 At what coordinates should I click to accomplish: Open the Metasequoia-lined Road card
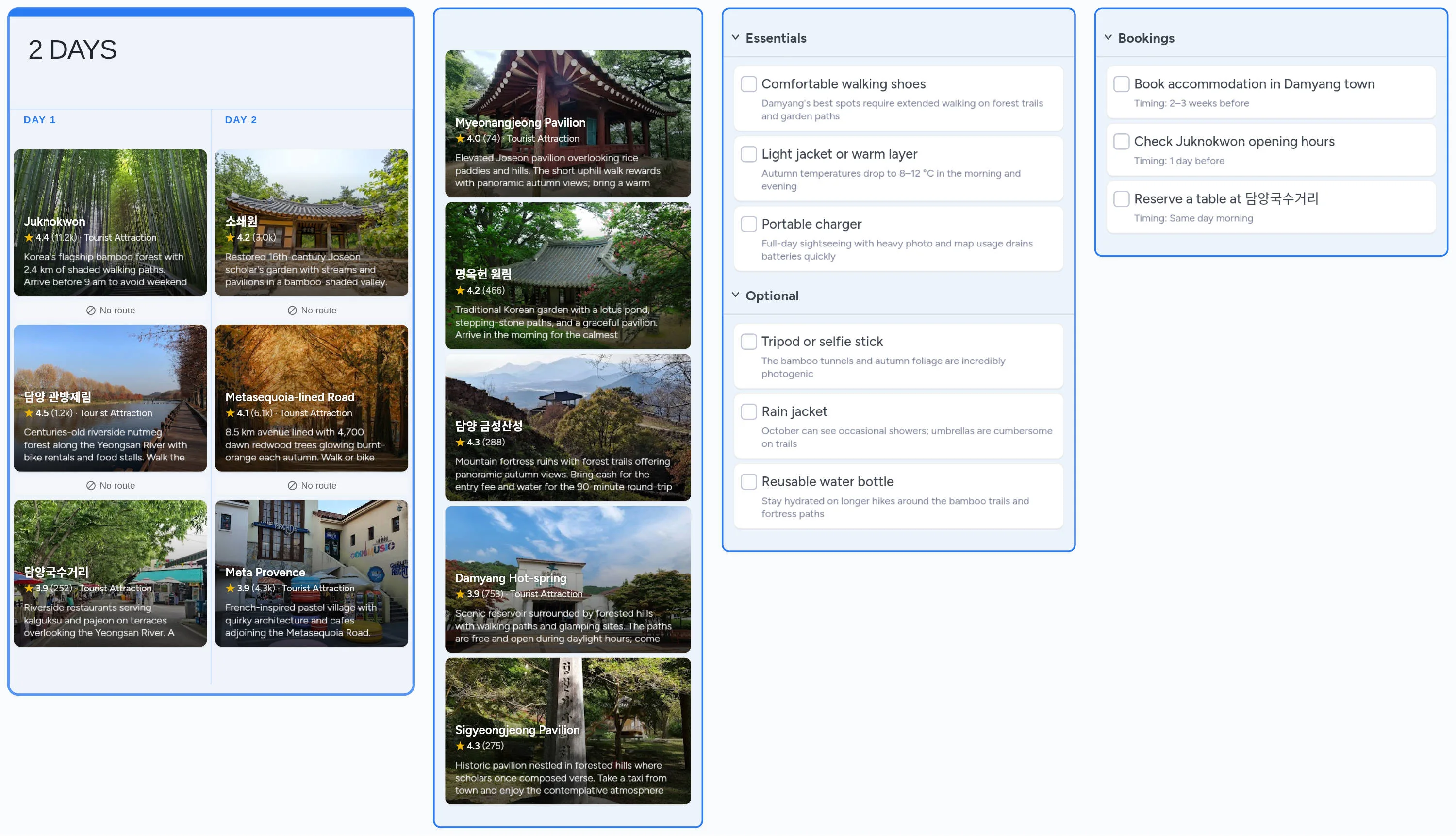pyautogui.click(x=312, y=398)
